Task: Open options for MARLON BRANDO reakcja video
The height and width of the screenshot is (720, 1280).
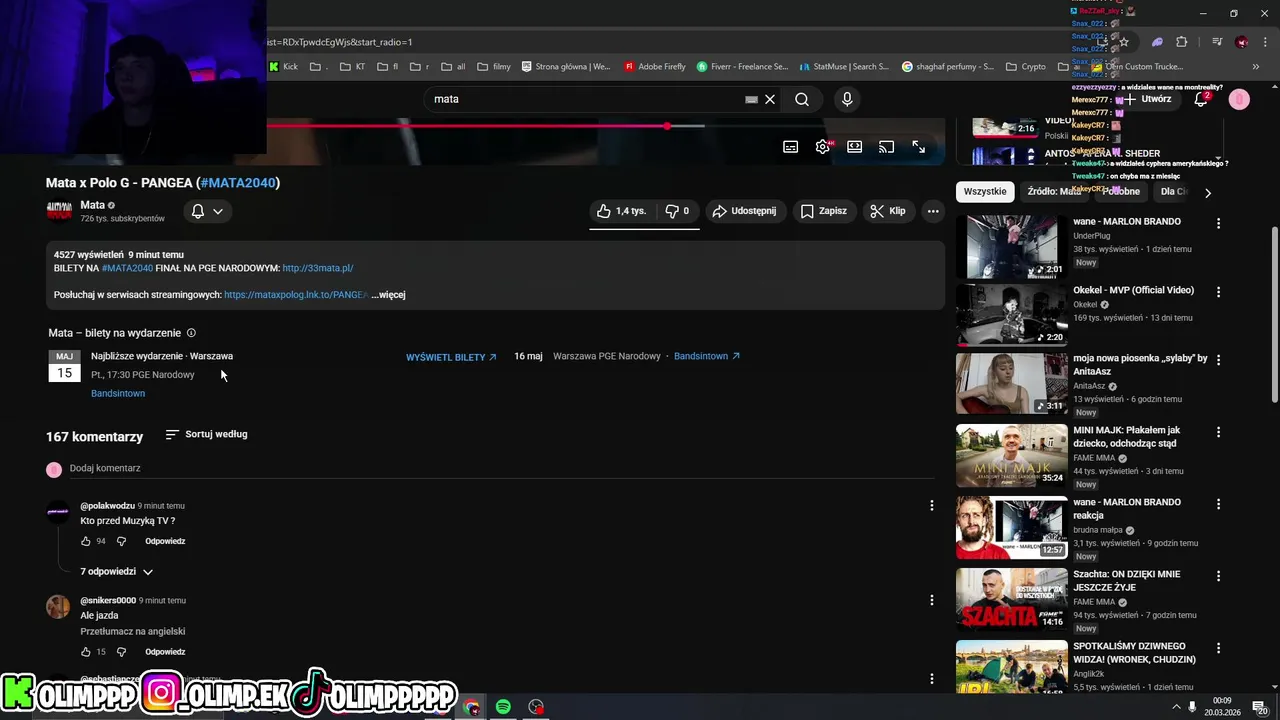Action: click(1218, 504)
